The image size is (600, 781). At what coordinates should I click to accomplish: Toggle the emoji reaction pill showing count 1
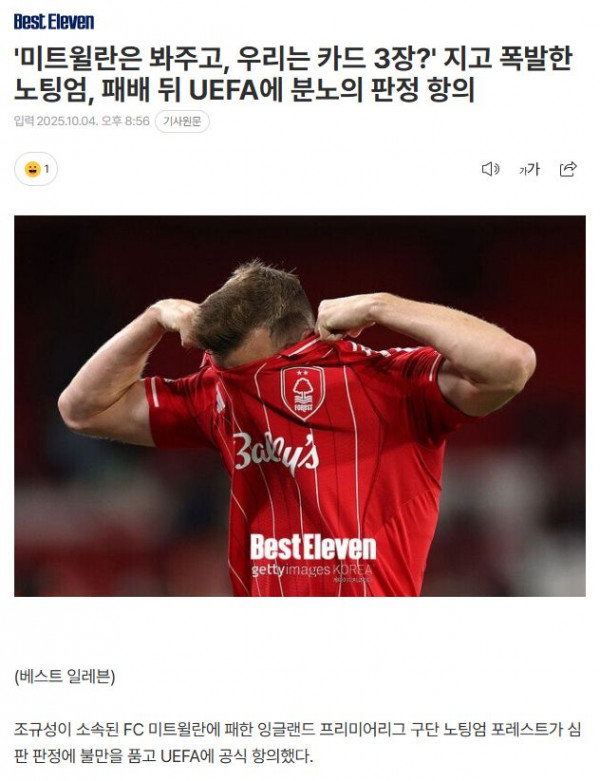[36, 169]
